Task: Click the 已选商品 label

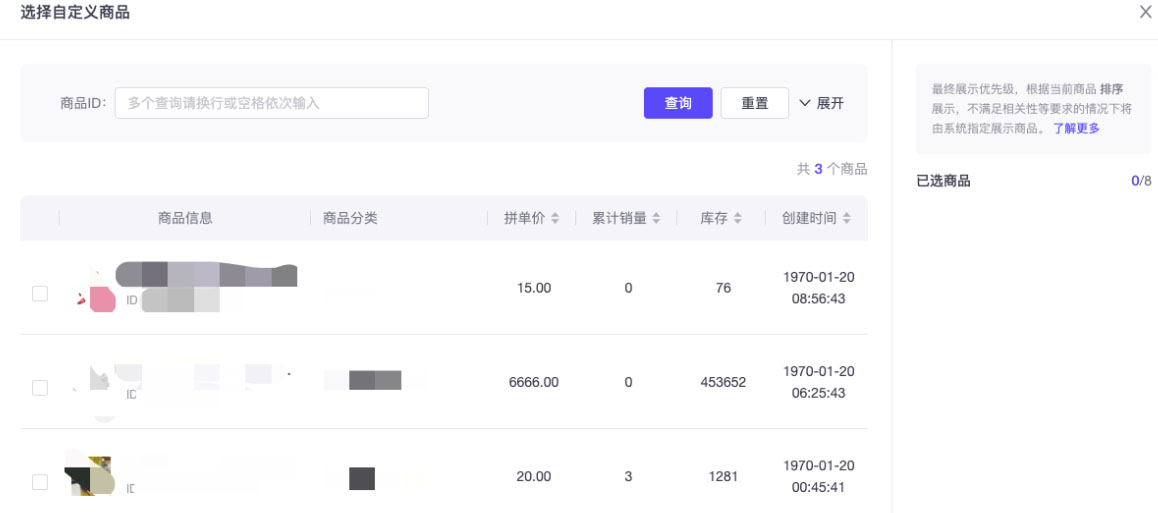Action: 943,181
